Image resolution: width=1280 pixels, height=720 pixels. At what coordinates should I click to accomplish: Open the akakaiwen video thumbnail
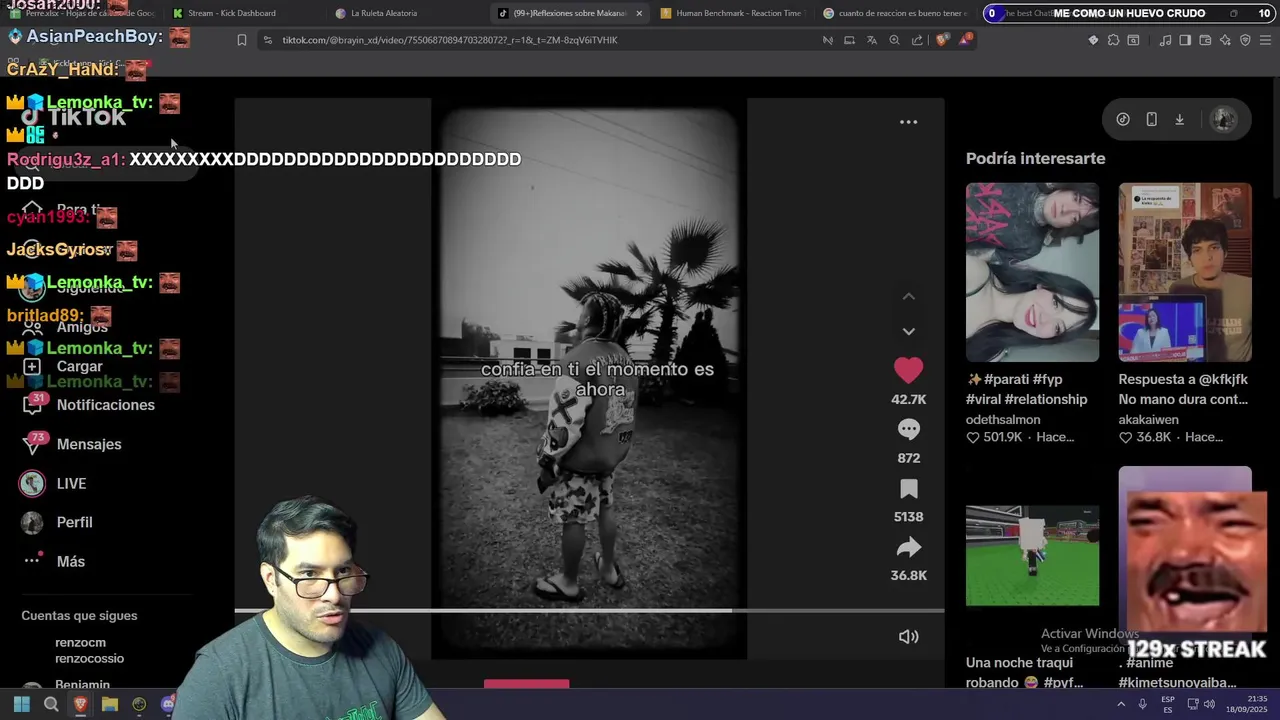(1185, 272)
